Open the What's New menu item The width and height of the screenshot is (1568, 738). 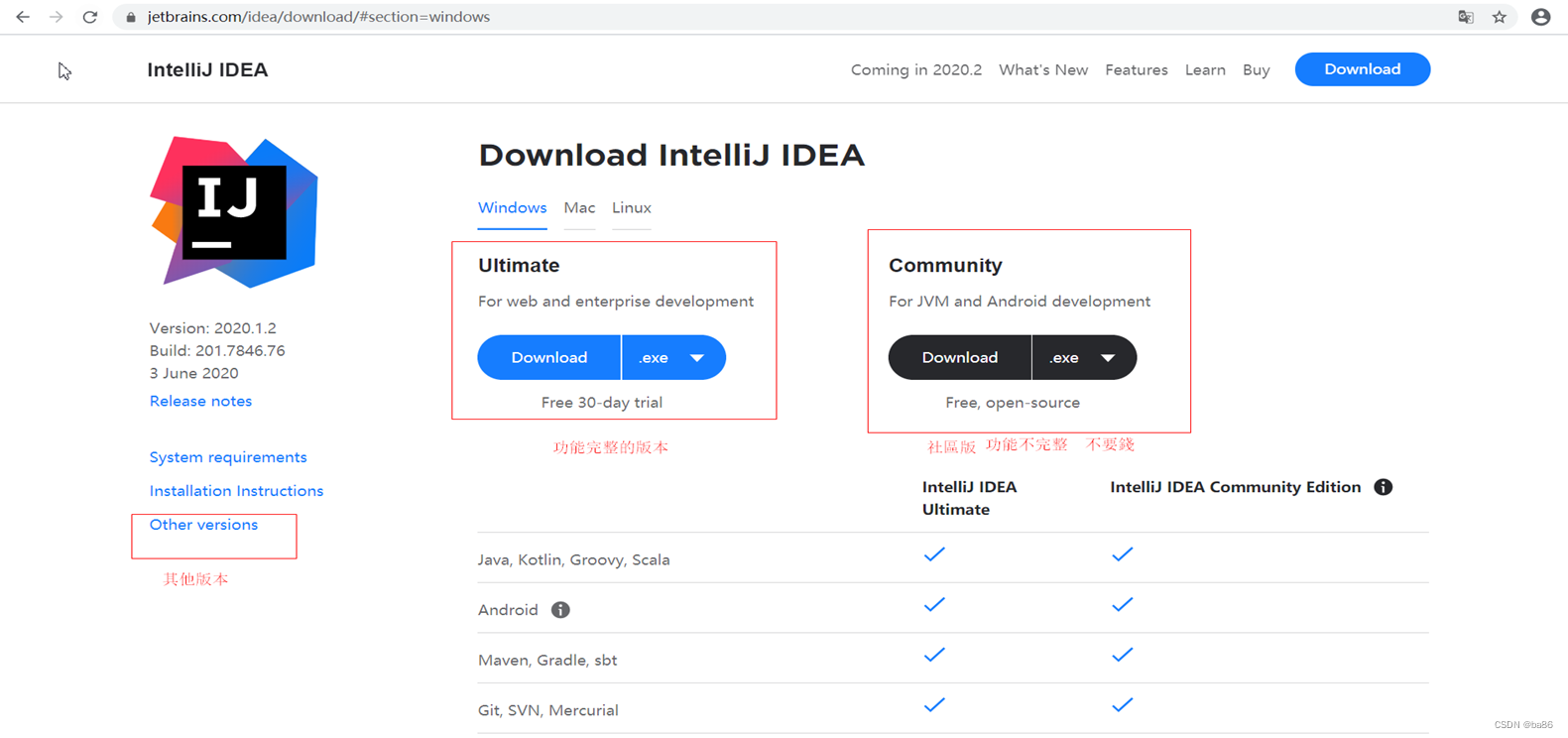point(1043,69)
